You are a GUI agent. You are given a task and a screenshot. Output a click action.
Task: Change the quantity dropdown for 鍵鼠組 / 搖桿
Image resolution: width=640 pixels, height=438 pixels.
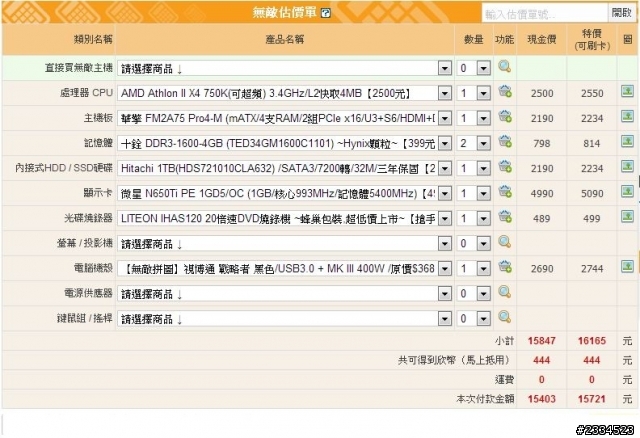tap(473, 319)
